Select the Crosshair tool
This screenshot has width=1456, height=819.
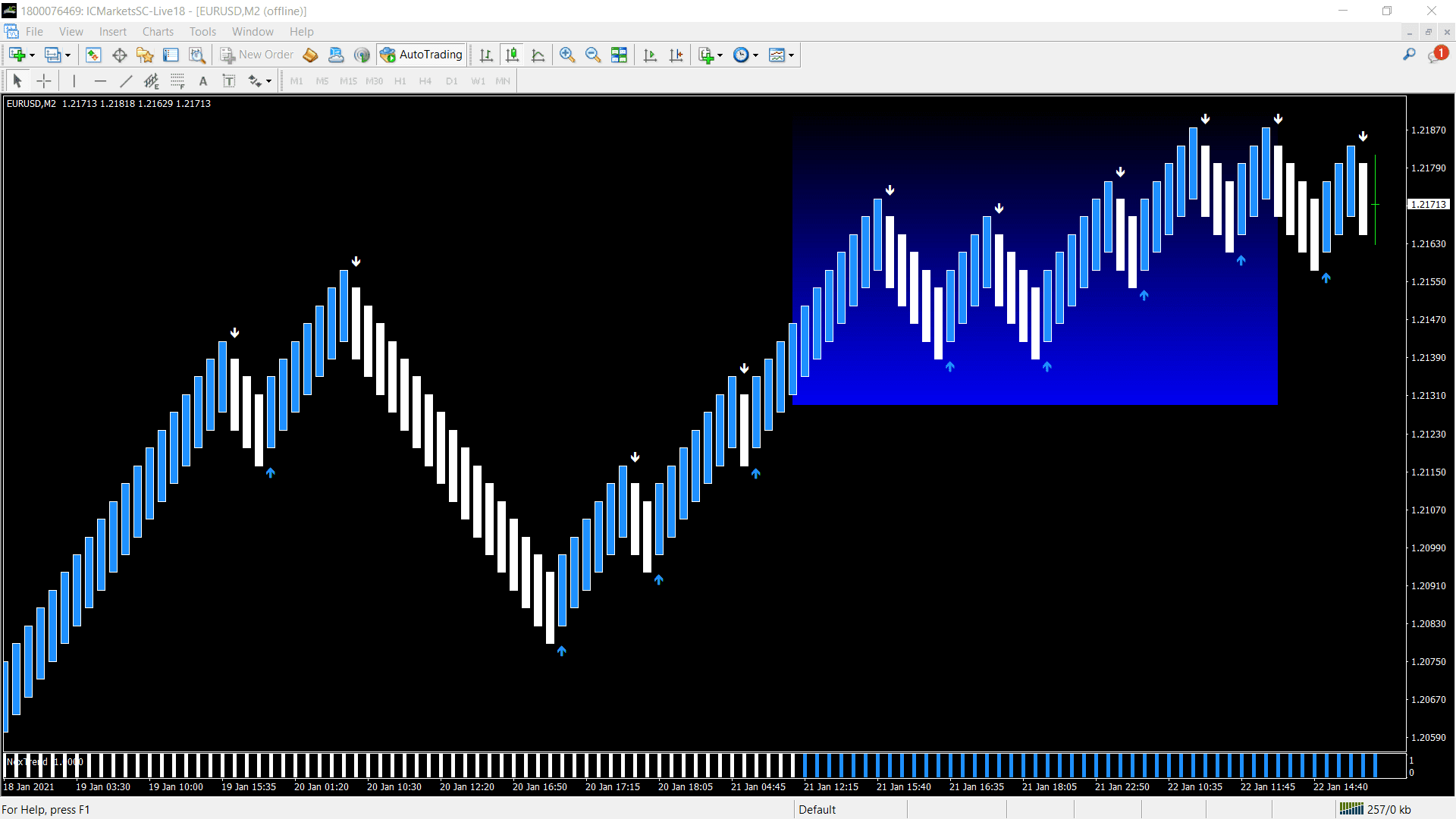tap(44, 81)
